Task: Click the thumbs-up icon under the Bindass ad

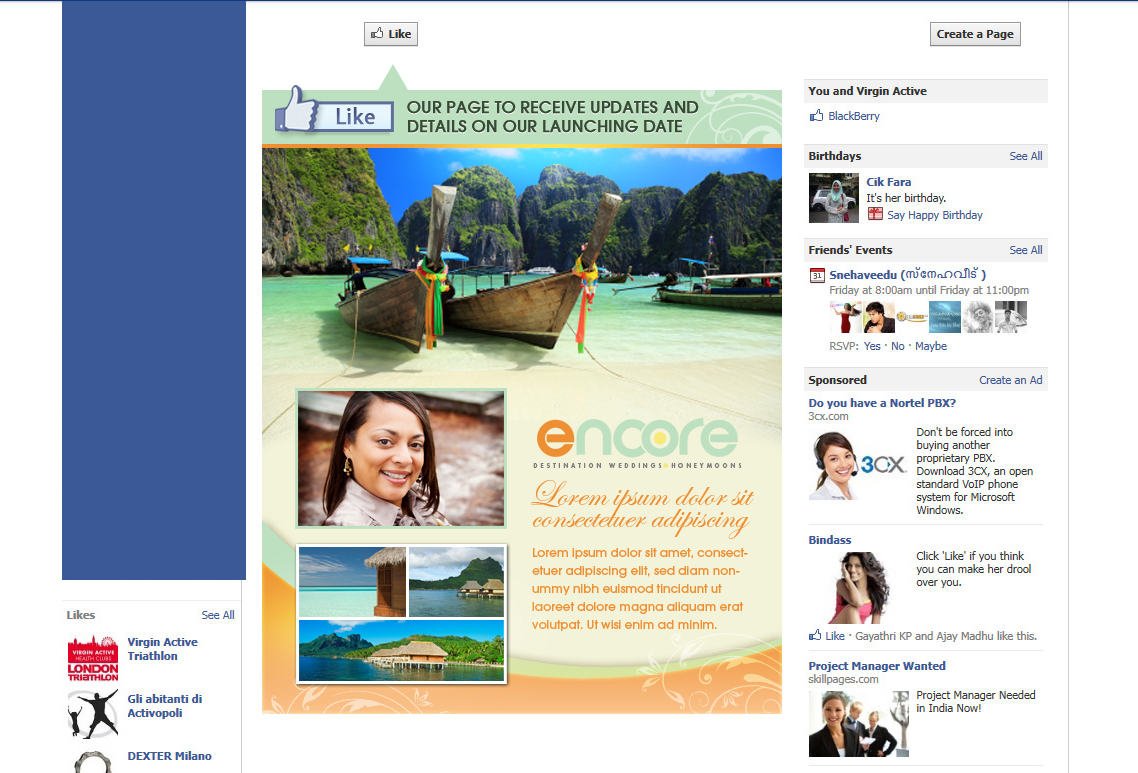Action: coord(815,635)
